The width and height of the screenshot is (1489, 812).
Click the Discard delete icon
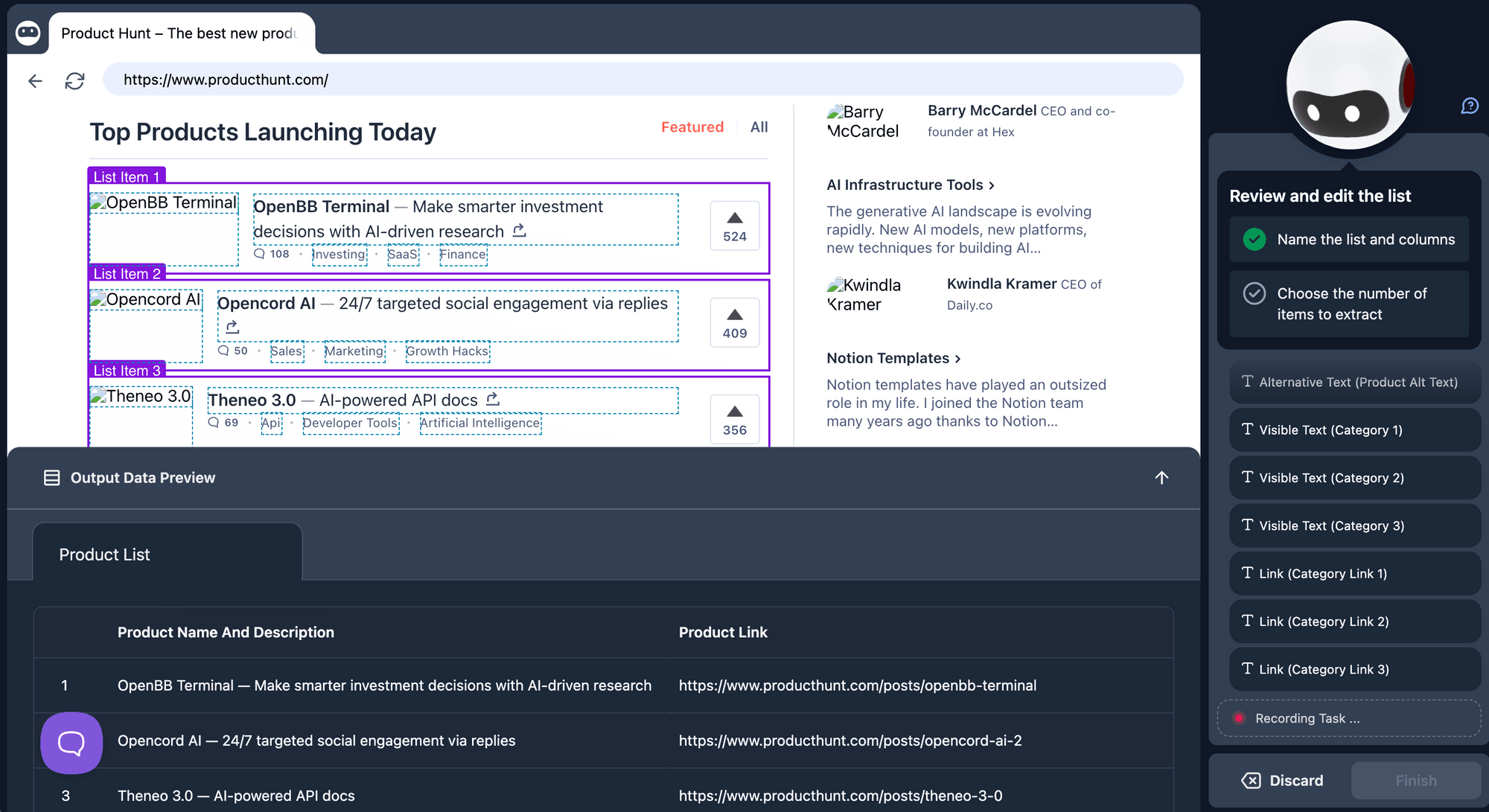pos(1252,780)
